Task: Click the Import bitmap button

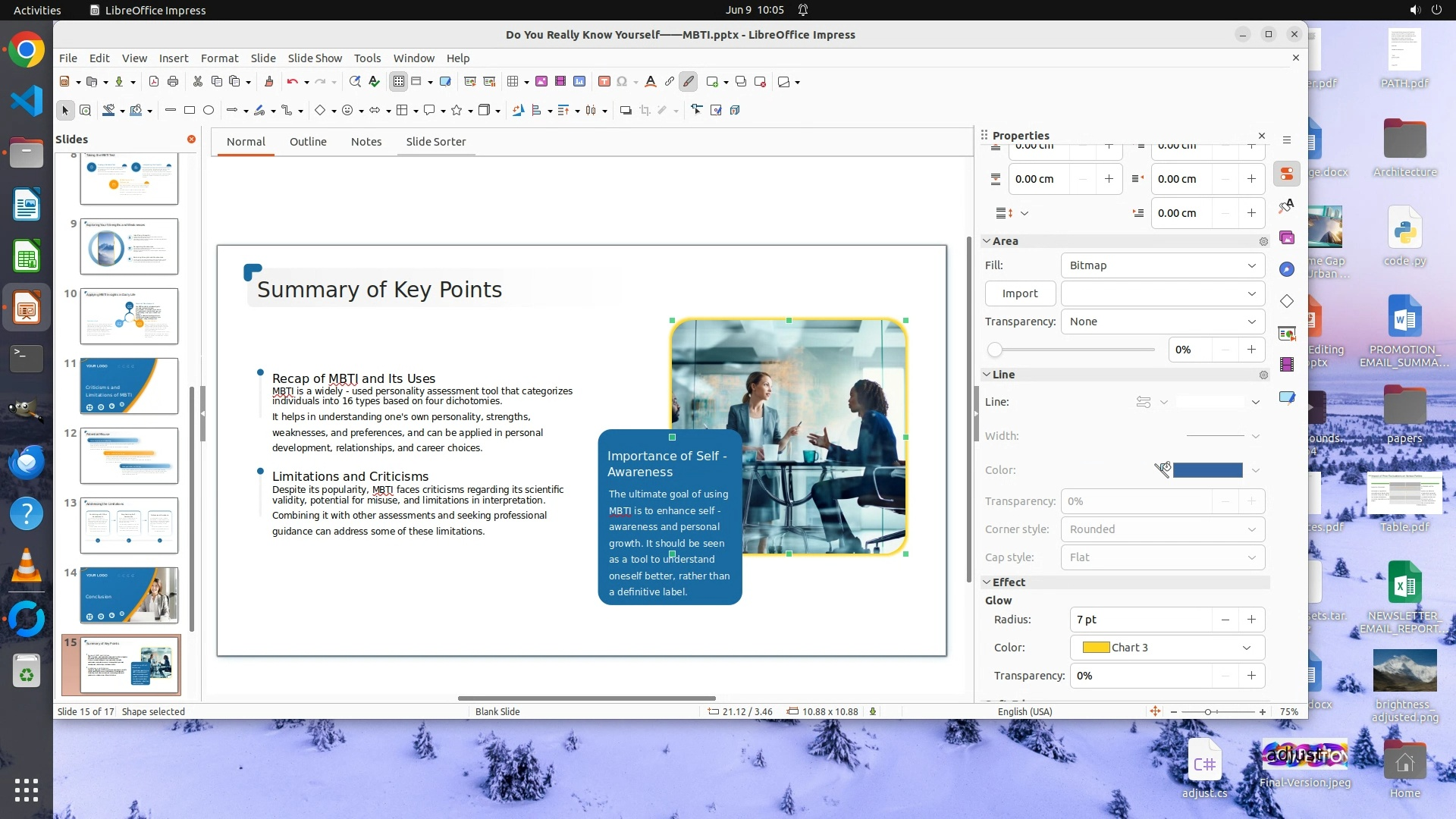Action: (1019, 293)
